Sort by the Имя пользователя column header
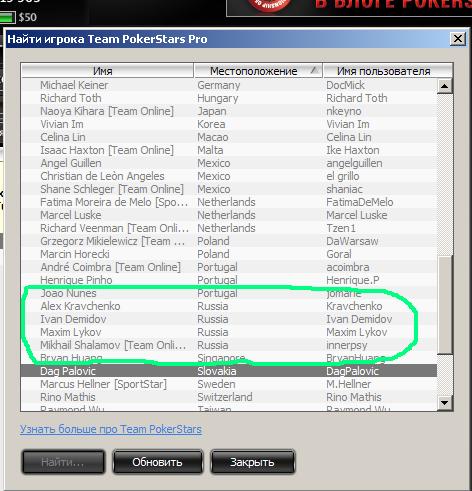Screen dimensions: 472x491 [x=388, y=71]
